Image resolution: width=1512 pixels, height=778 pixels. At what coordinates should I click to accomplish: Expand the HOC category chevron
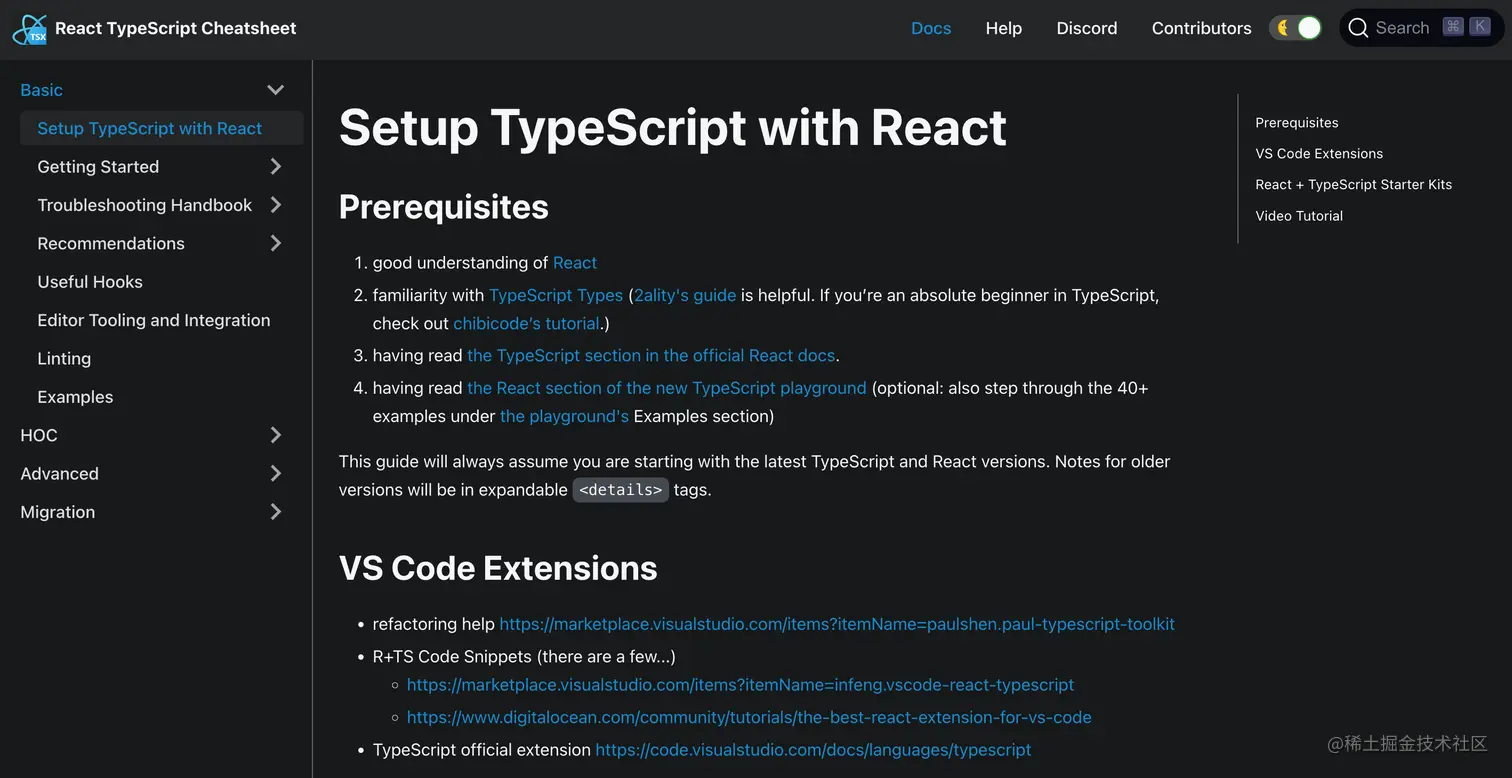[x=276, y=435]
